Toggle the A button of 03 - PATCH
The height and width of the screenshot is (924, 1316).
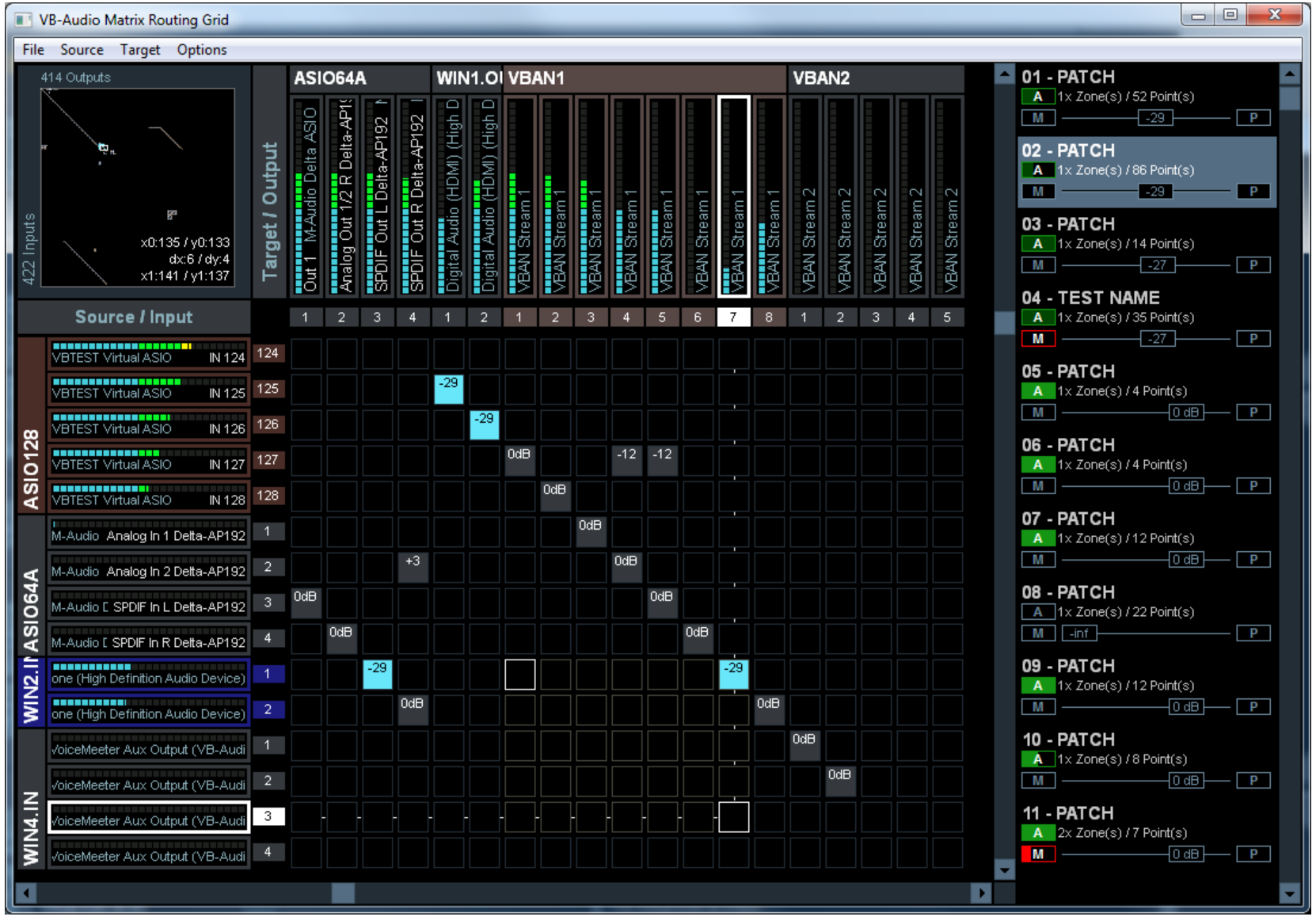click(x=1037, y=244)
